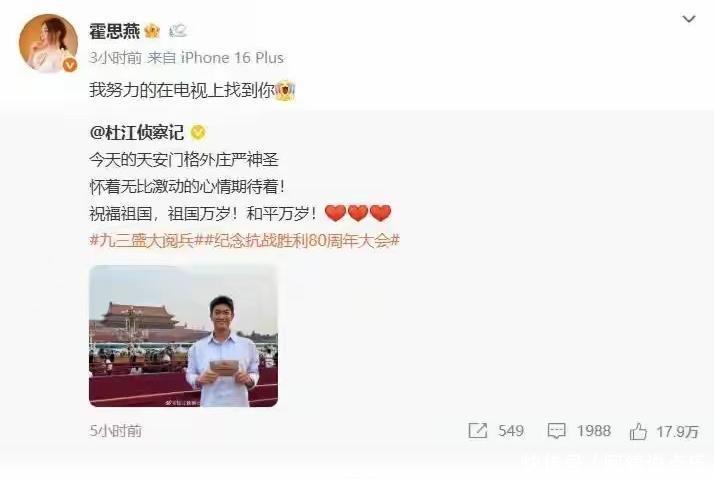Like the post with thumbs-up icon
The height and width of the screenshot is (479, 714).
coord(638,431)
